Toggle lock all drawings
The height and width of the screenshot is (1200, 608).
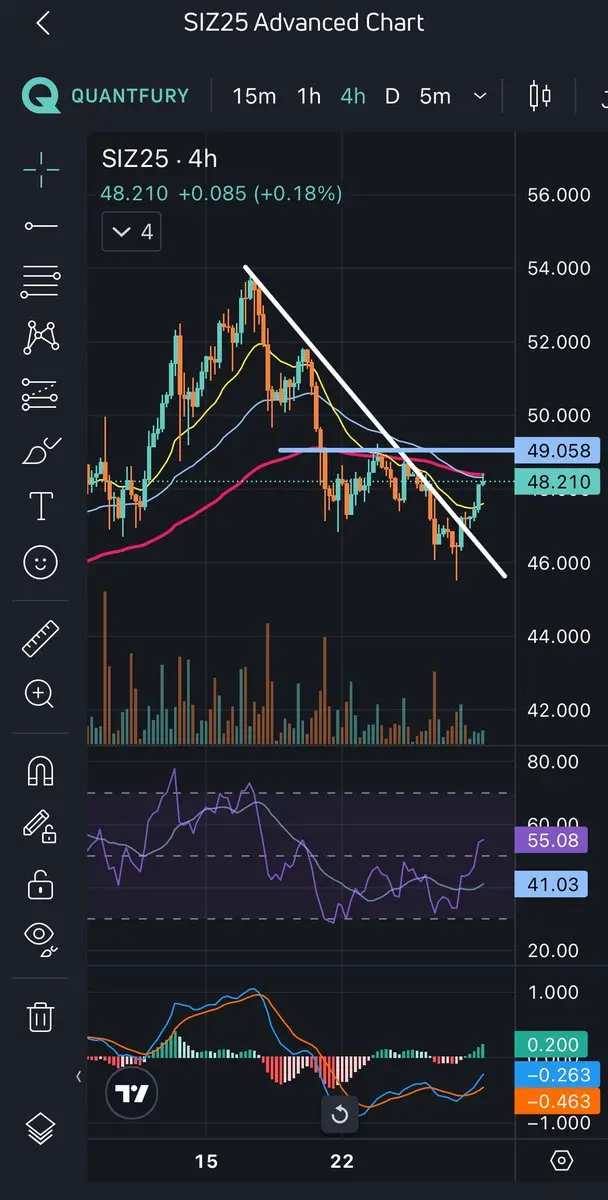click(x=41, y=883)
